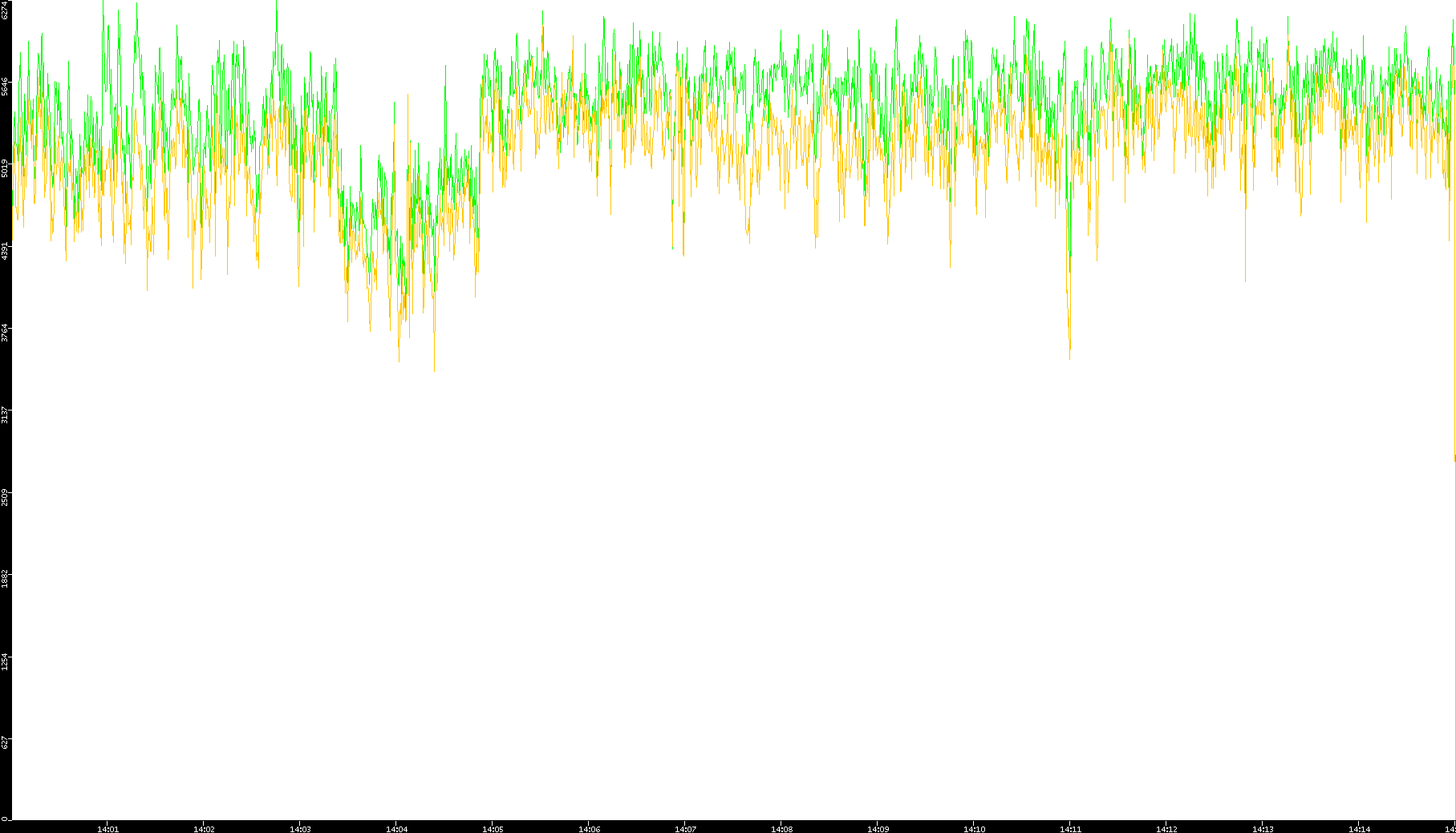Click the bottom tip of the 14:11 orange dip
Image resolution: width=1456 pixels, height=833 pixels.
(x=1069, y=358)
